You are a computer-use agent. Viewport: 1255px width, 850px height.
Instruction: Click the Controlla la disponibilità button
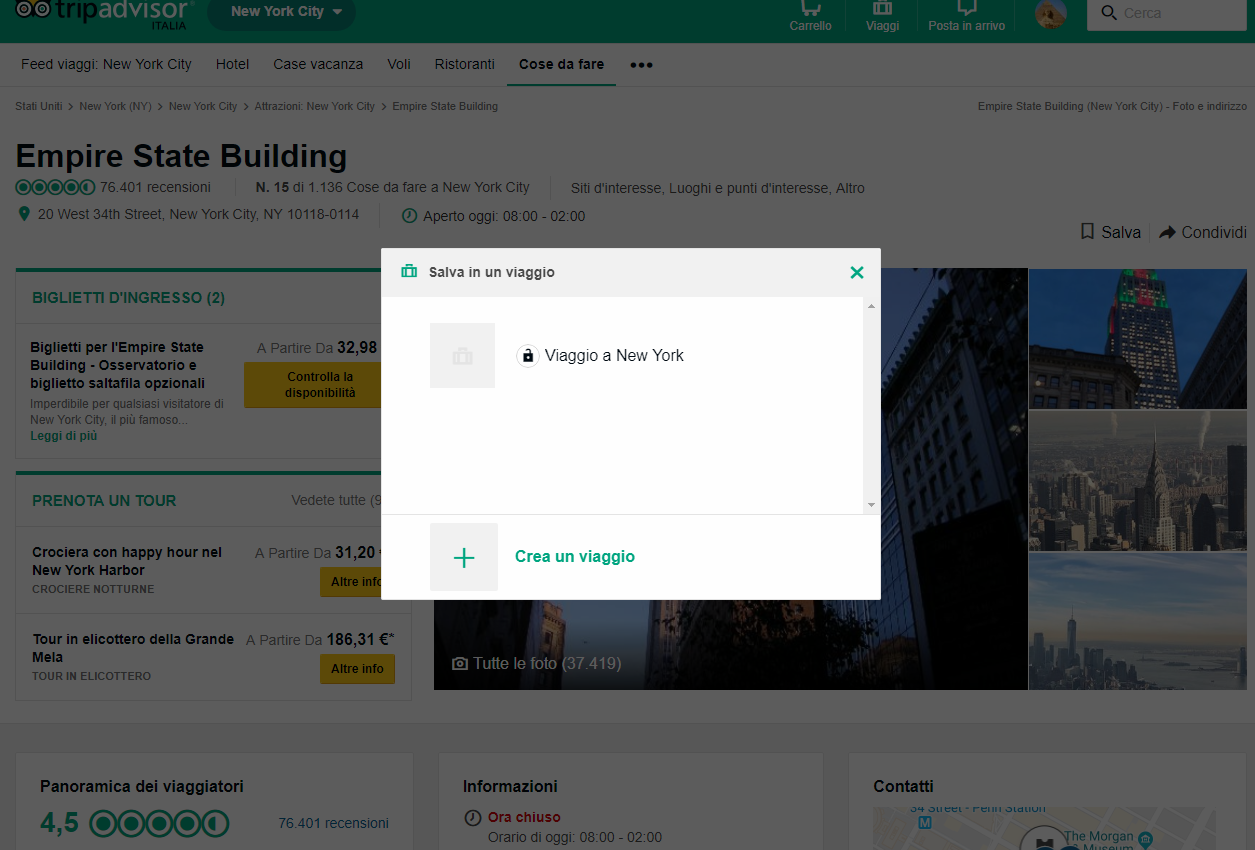point(313,385)
